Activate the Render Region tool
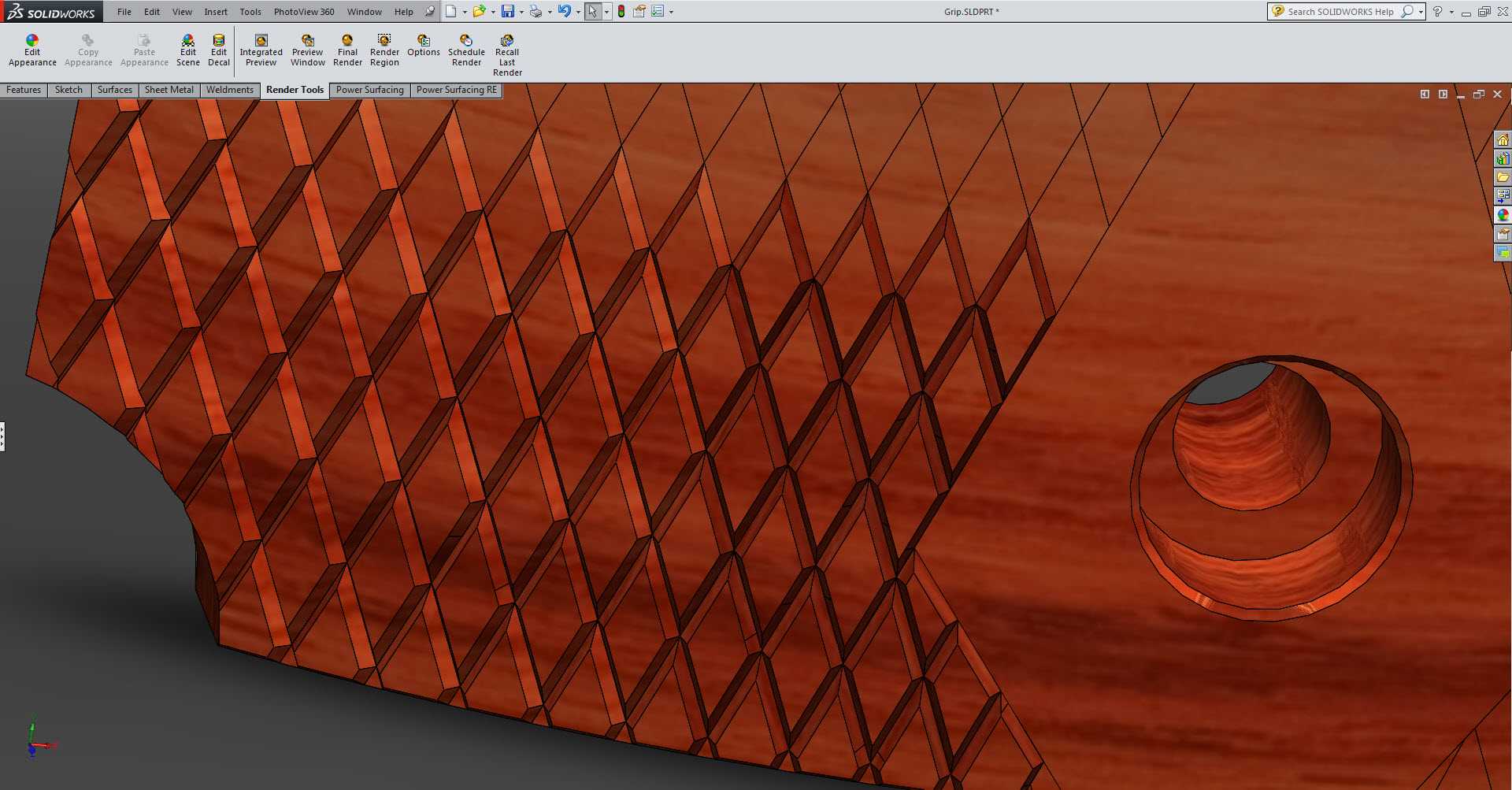 click(384, 50)
